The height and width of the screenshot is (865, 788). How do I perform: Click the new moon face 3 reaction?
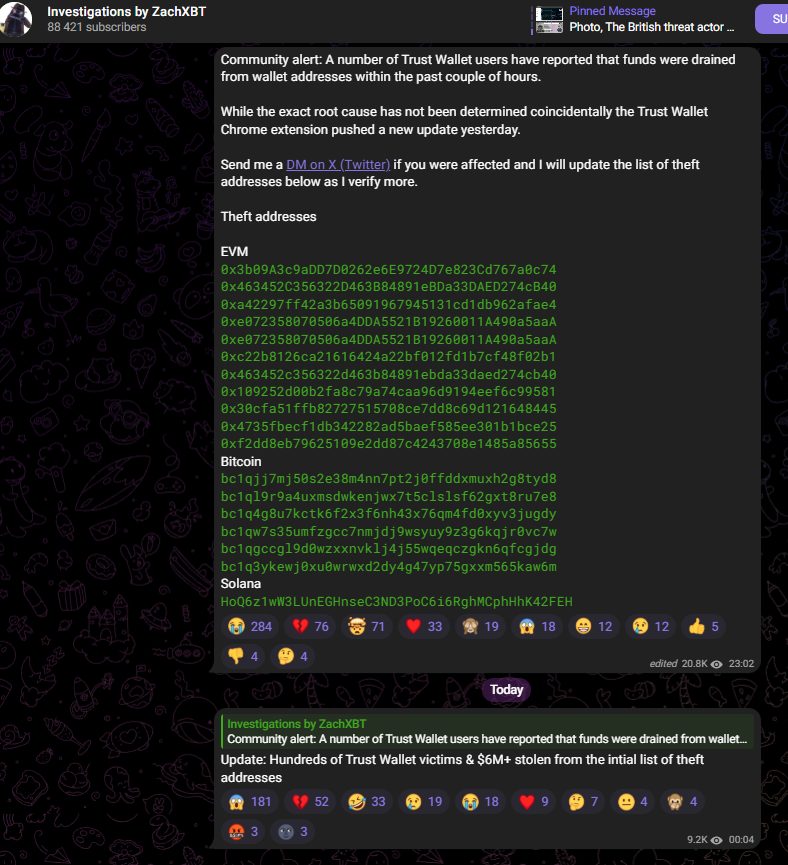[x=293, y=831]
